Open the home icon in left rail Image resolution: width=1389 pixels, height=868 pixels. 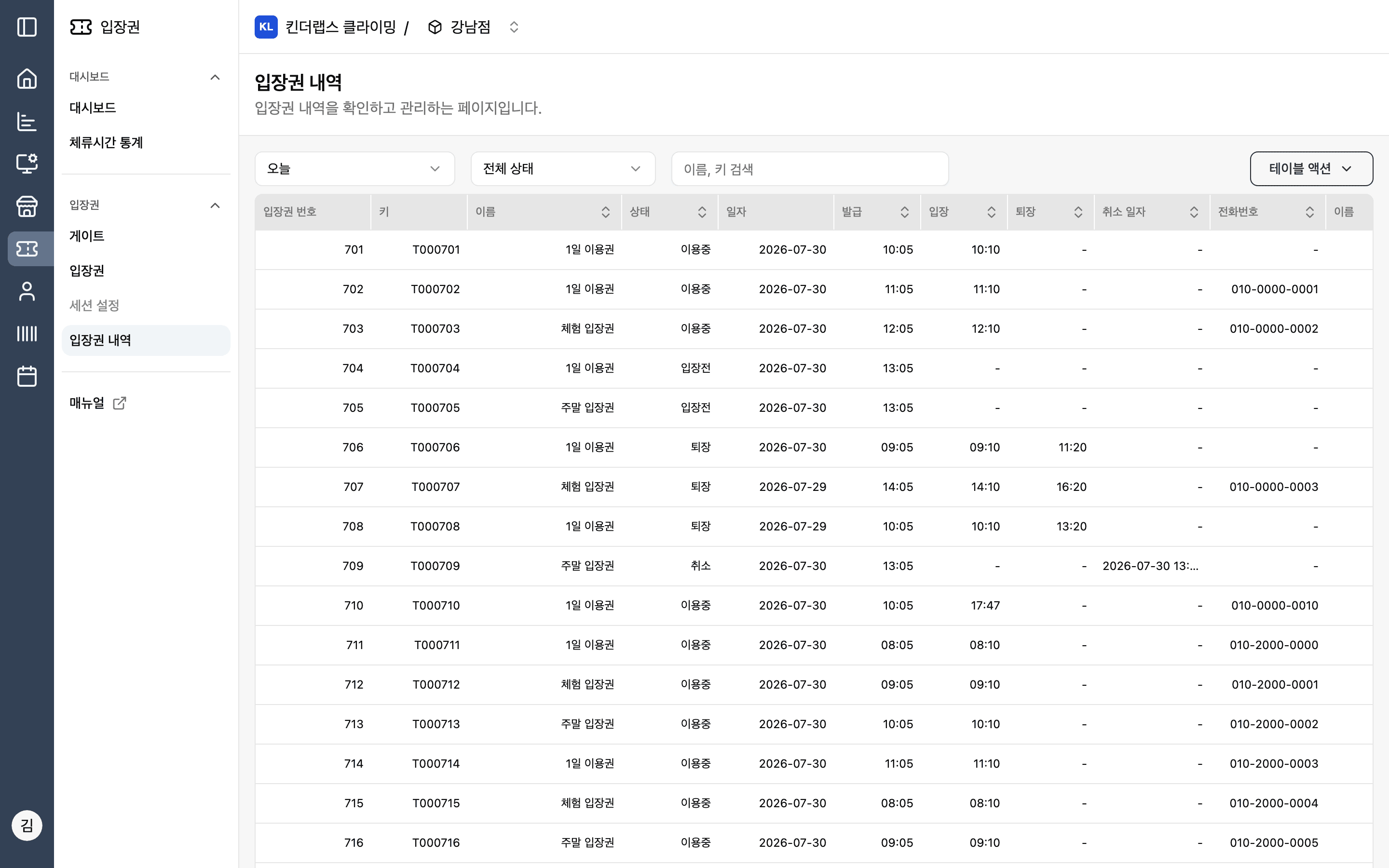click(27, 79)
